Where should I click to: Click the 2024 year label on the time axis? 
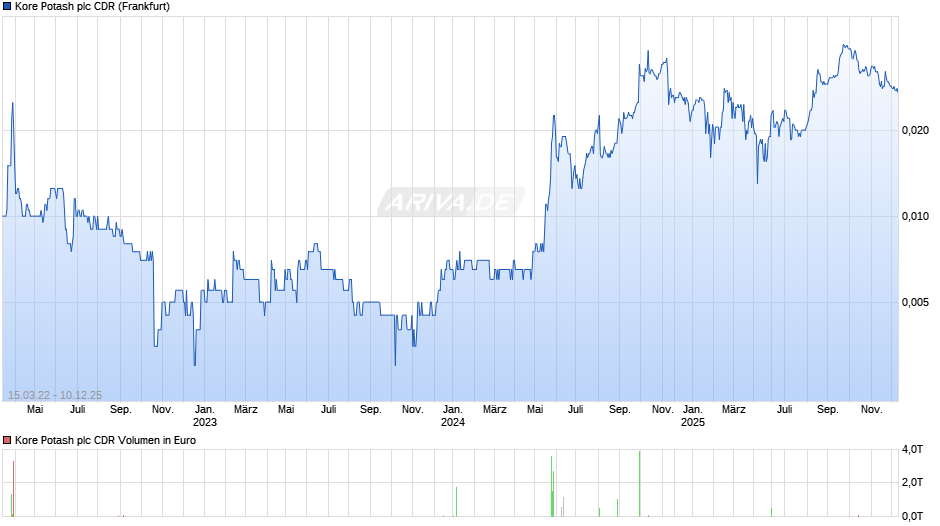[x=453, y=422]
